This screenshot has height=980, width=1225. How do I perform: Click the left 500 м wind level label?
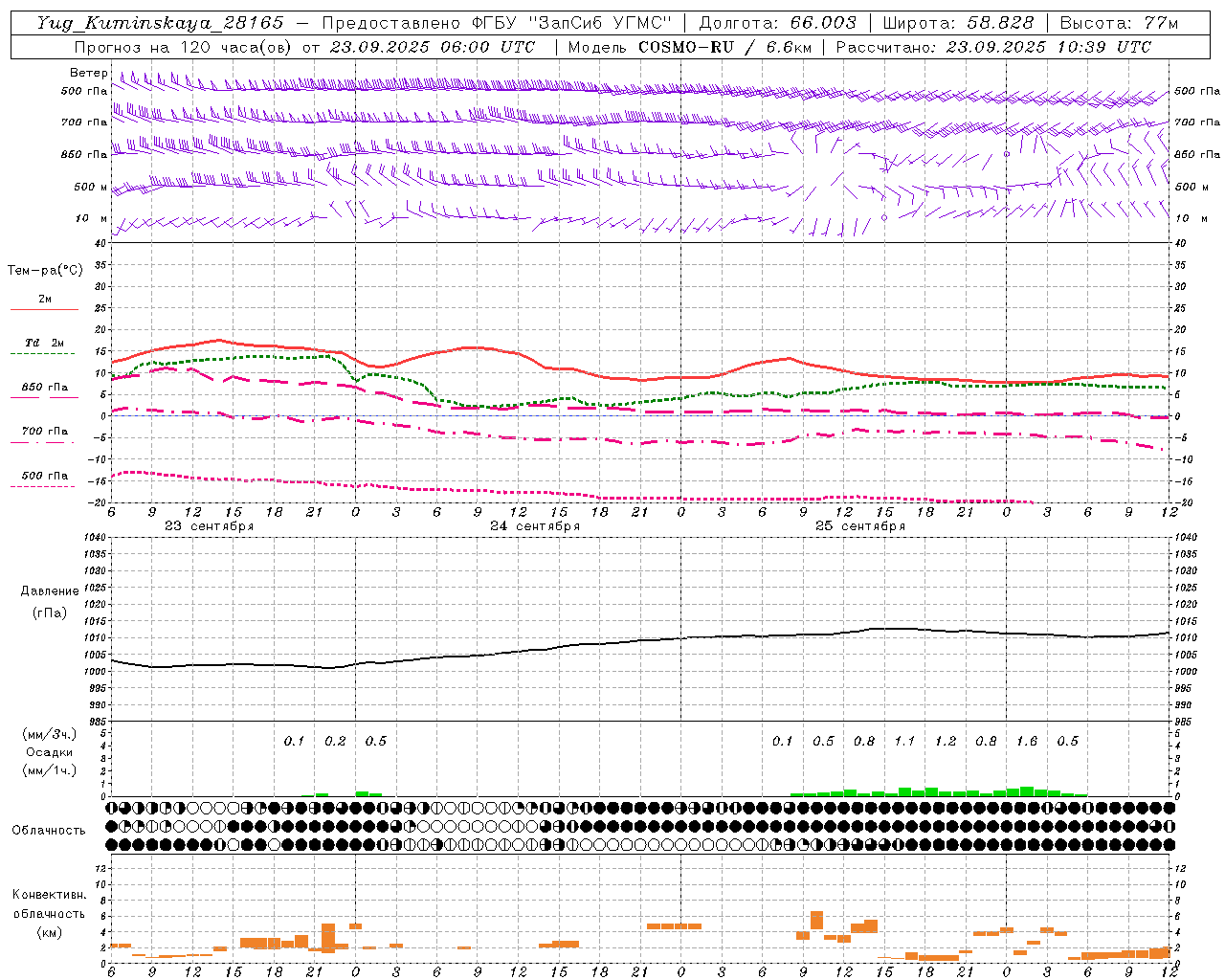point(91,187)
